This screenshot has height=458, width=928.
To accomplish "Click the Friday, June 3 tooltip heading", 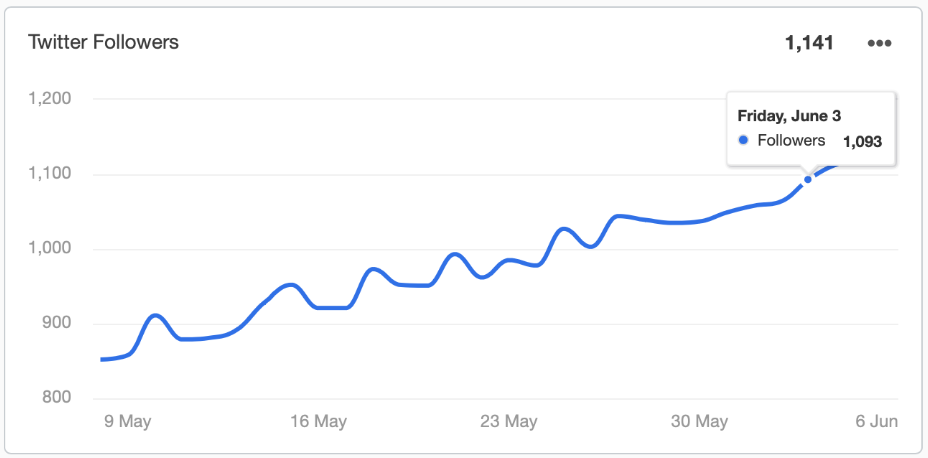I will 789,116.
